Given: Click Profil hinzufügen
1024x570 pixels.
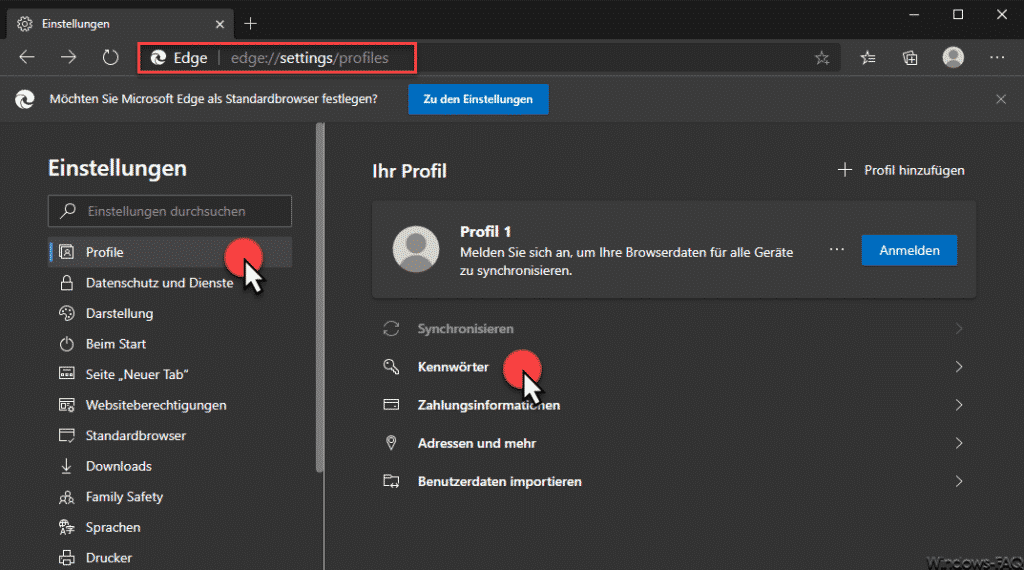Looking at the screenshot, I should [x=901, y=170].
